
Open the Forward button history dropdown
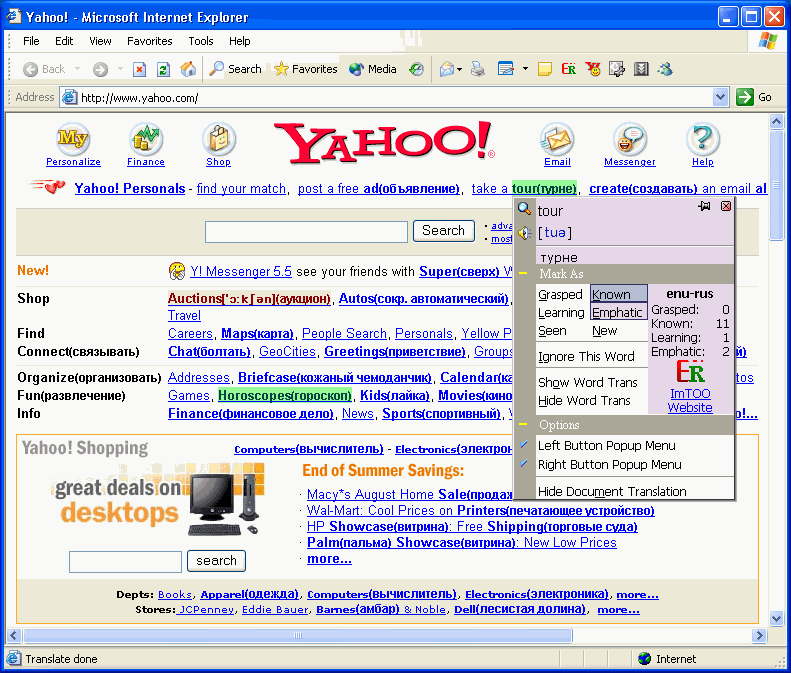(120, 69)
